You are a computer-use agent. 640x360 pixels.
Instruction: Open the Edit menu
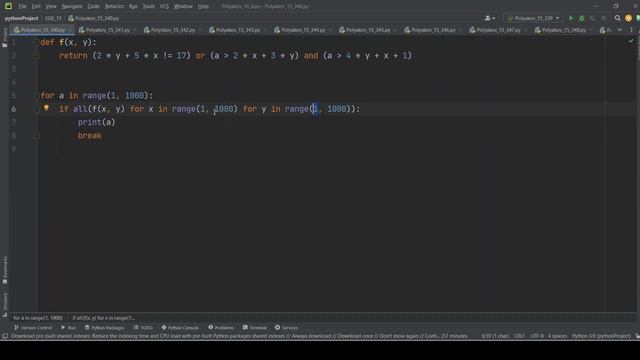pos(36,6)
